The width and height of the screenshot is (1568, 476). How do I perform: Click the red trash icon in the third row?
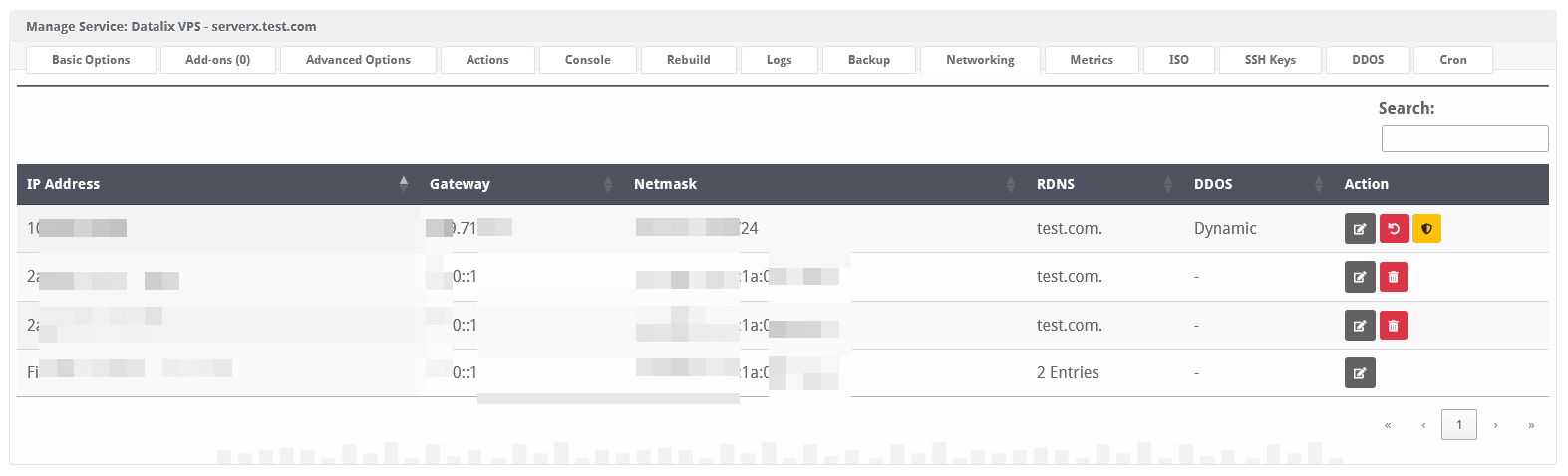pos(1394,326)
